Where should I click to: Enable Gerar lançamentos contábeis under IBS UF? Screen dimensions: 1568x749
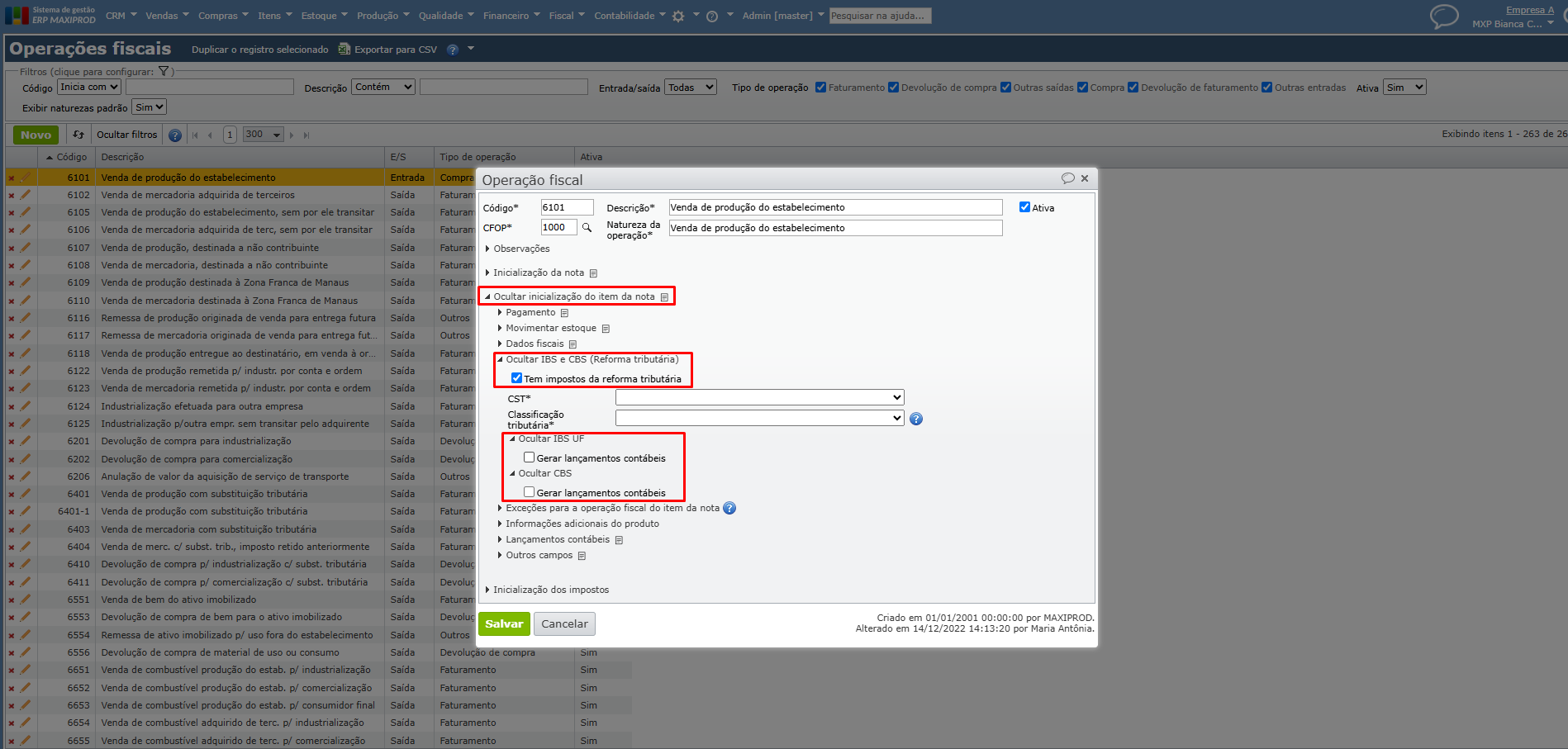pos(529,457)
